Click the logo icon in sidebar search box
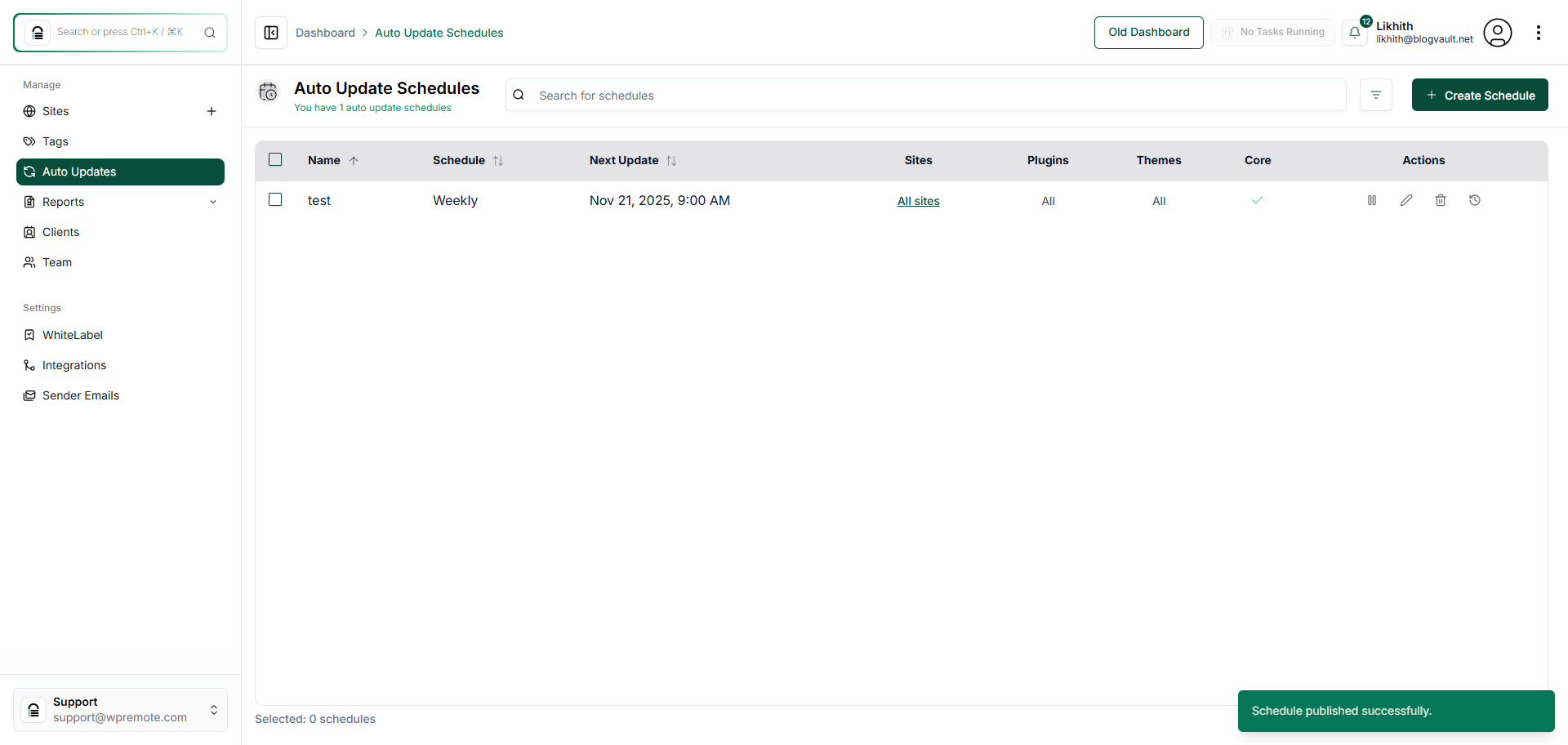Image resolution: width=1568 pixels, height=745 pixels. pos(38,33)
